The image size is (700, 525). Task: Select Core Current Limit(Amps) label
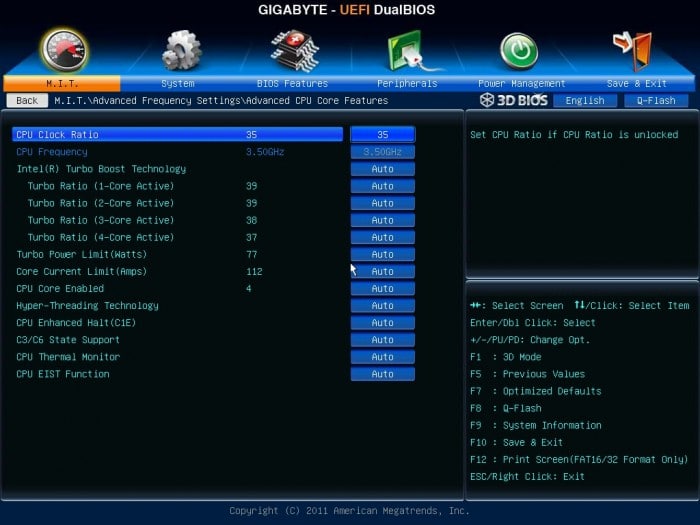coord(82,271)
